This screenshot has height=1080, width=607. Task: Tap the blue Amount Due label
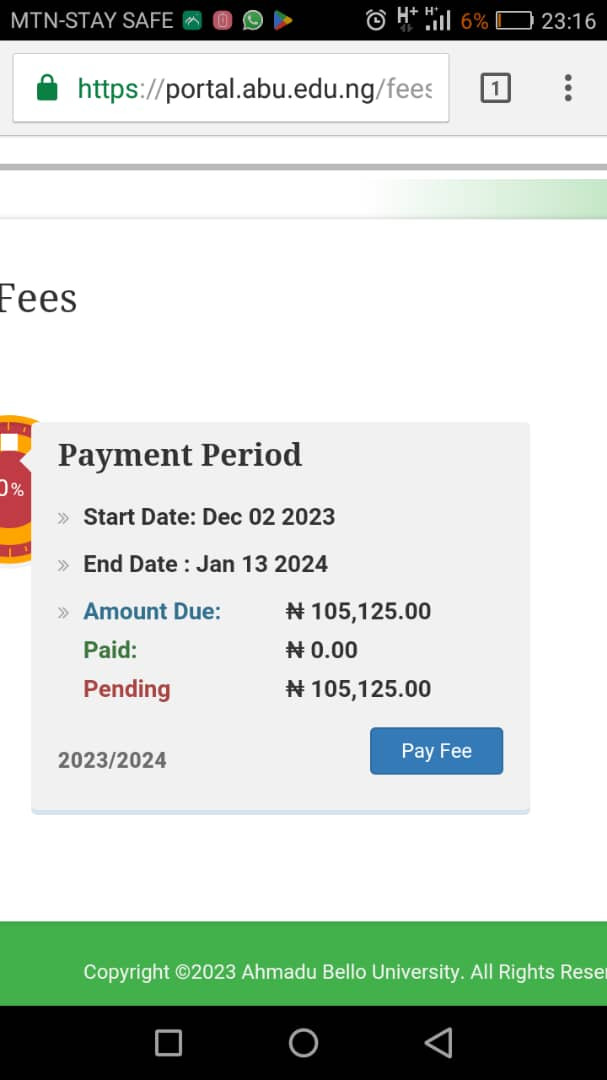point(152,611)
